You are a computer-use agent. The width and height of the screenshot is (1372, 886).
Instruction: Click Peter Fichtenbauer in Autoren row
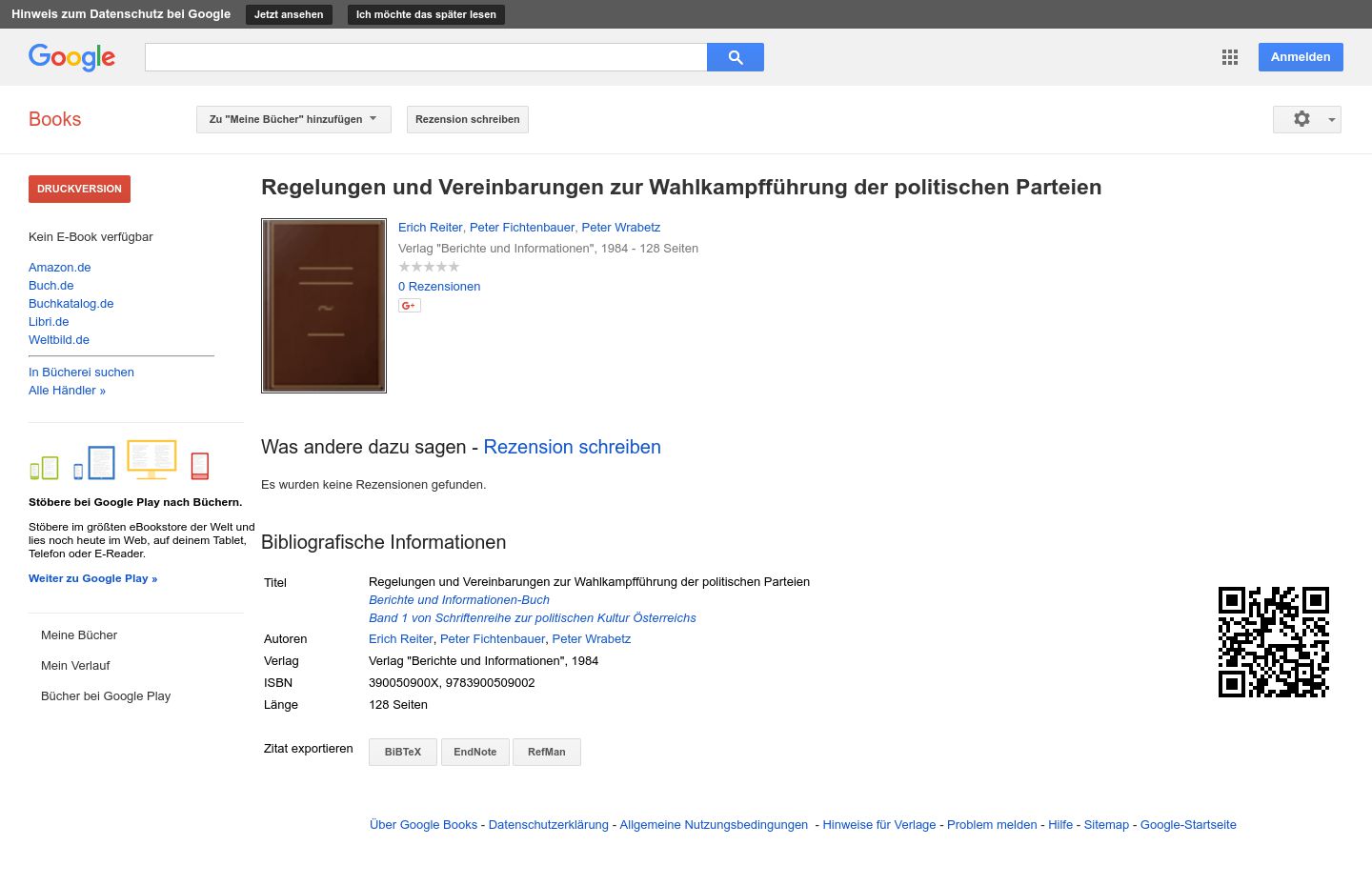coord(493,639)
